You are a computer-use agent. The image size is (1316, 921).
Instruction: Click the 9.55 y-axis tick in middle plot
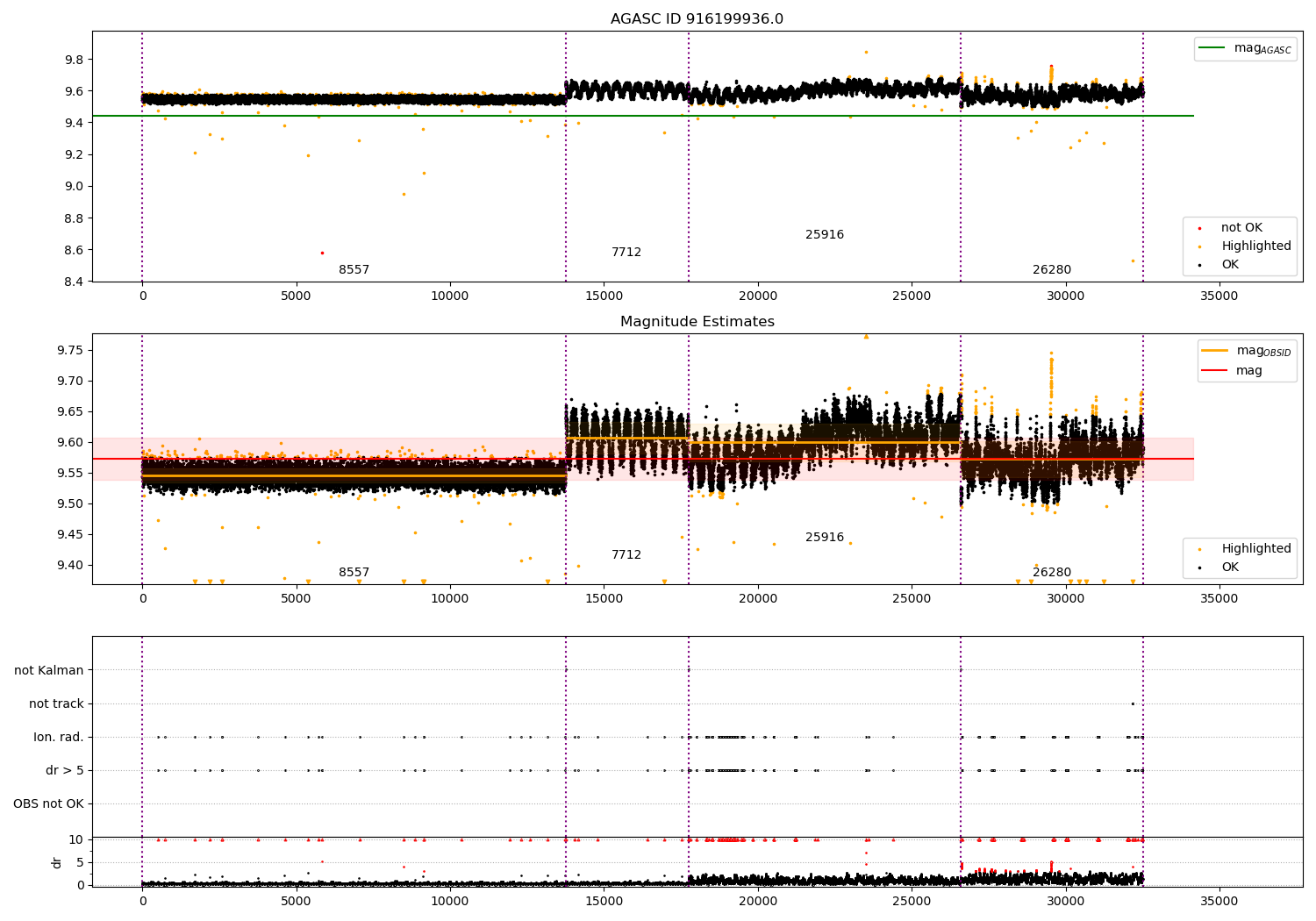pyautogui.click(x=70, y=474)
